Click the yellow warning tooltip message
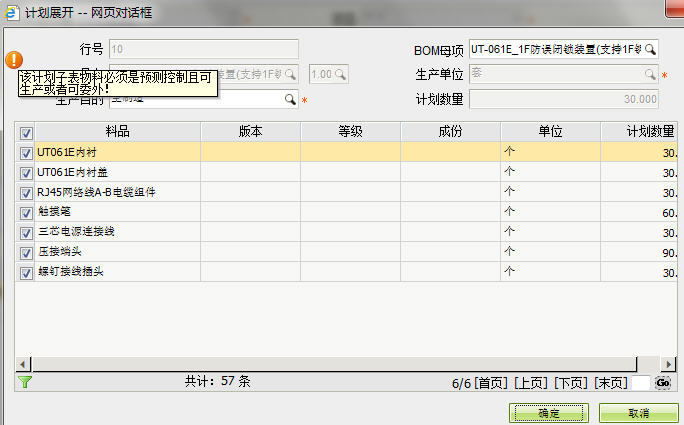 coord(118,83)
